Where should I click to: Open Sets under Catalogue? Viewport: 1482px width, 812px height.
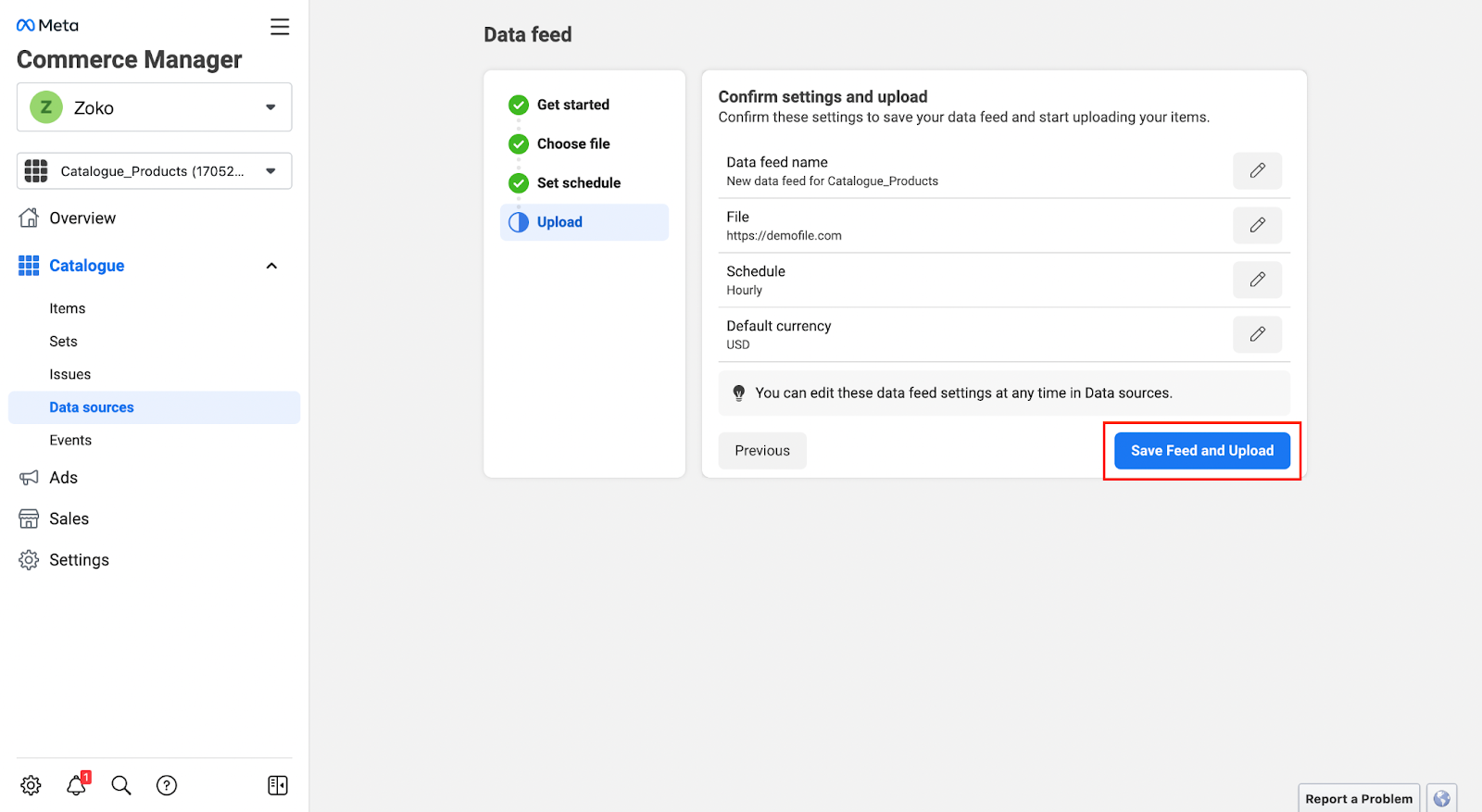[x=64, y=342]
